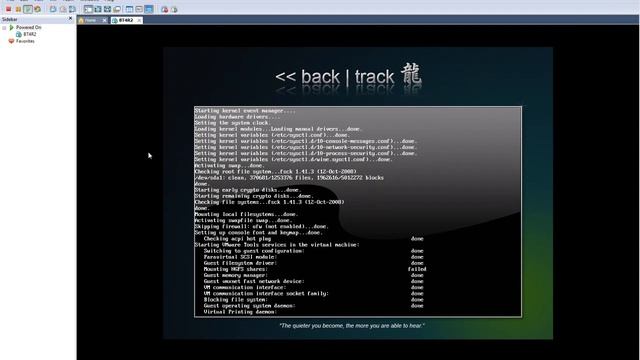Click 'Starting kernel event manager' console line
The image size is (640, 360).
click(x=245, y=111)
